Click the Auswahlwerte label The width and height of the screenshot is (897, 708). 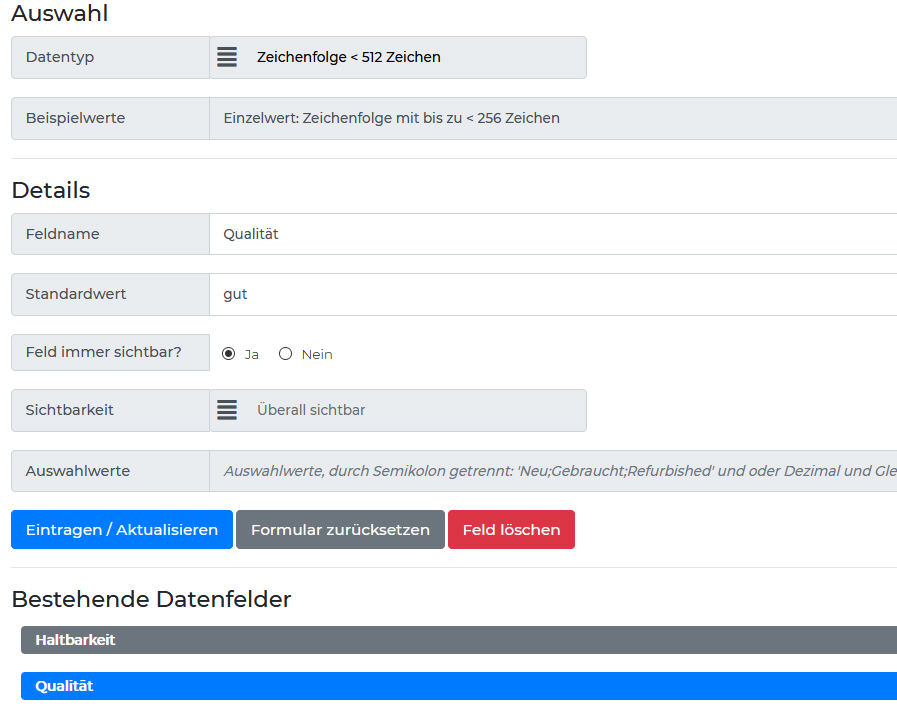point(78,471)
